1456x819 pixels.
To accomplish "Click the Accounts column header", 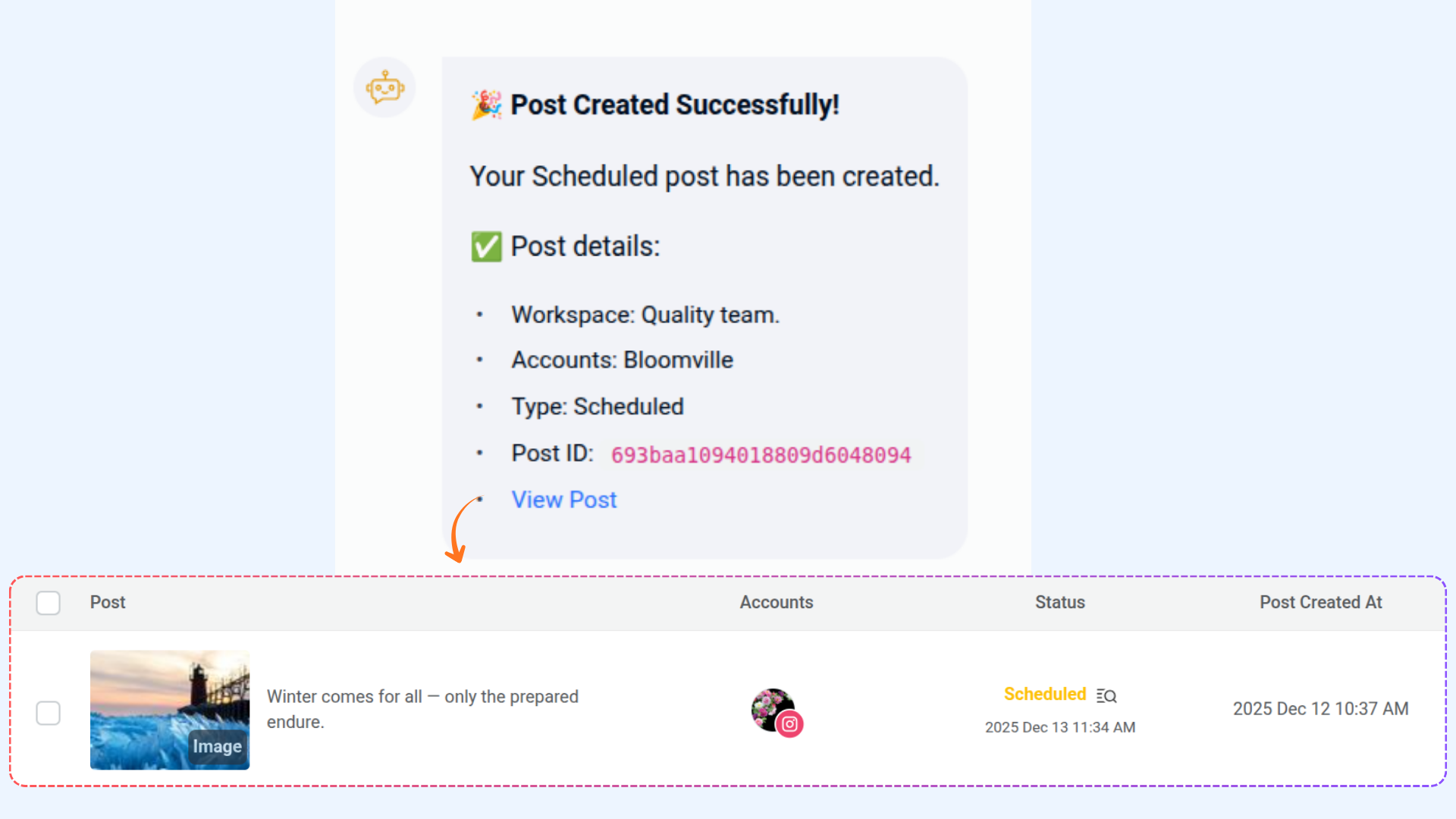I will tap(777, 602).
